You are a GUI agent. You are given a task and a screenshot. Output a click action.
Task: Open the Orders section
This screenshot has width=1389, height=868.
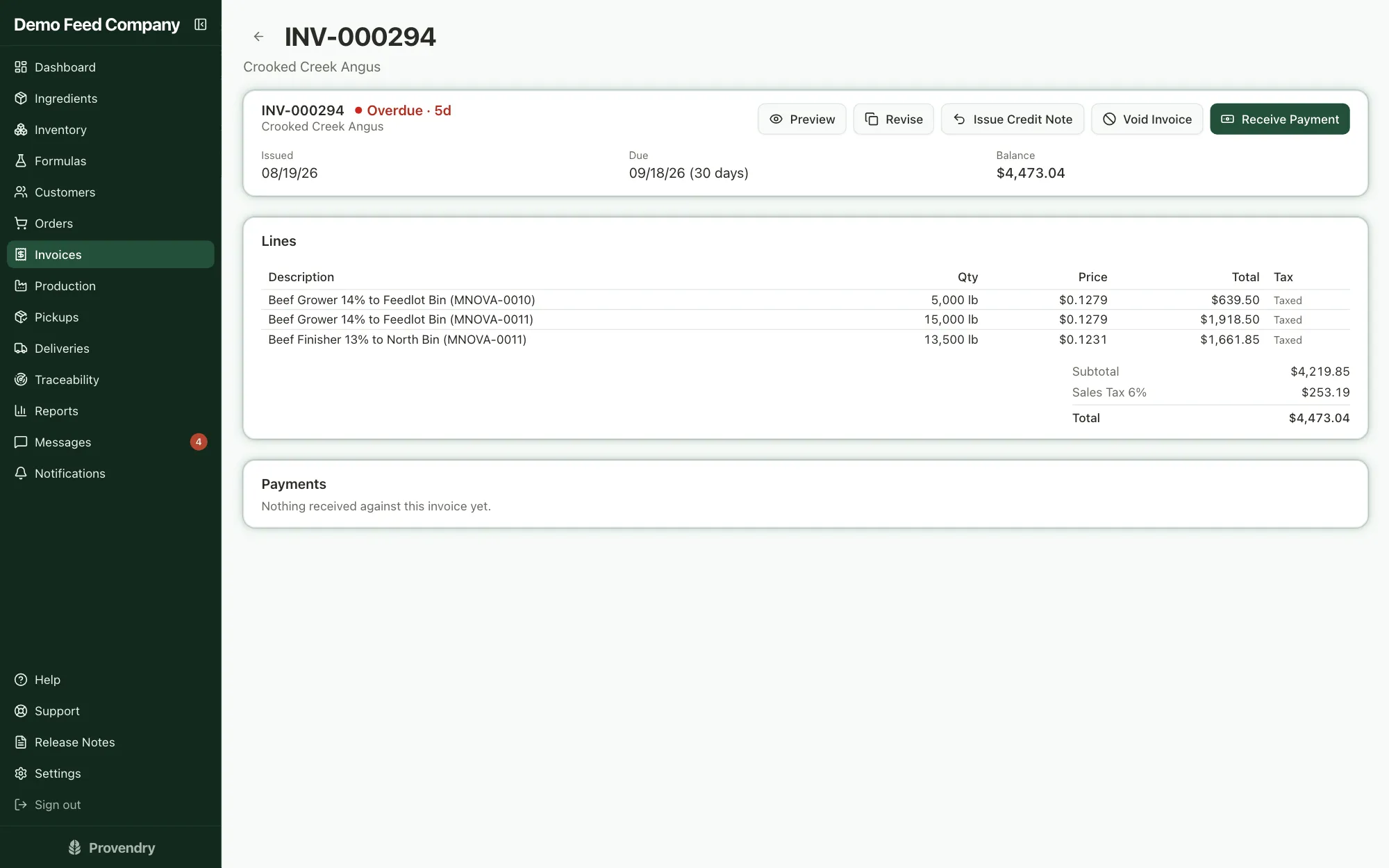pos(110,224)
